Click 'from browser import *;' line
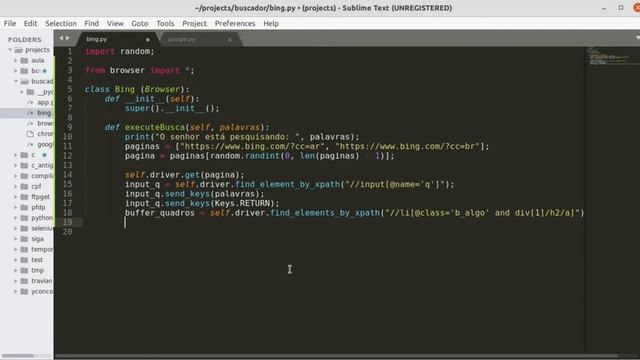Viewport: 640px width, 360px height. [x=140, y=70]
